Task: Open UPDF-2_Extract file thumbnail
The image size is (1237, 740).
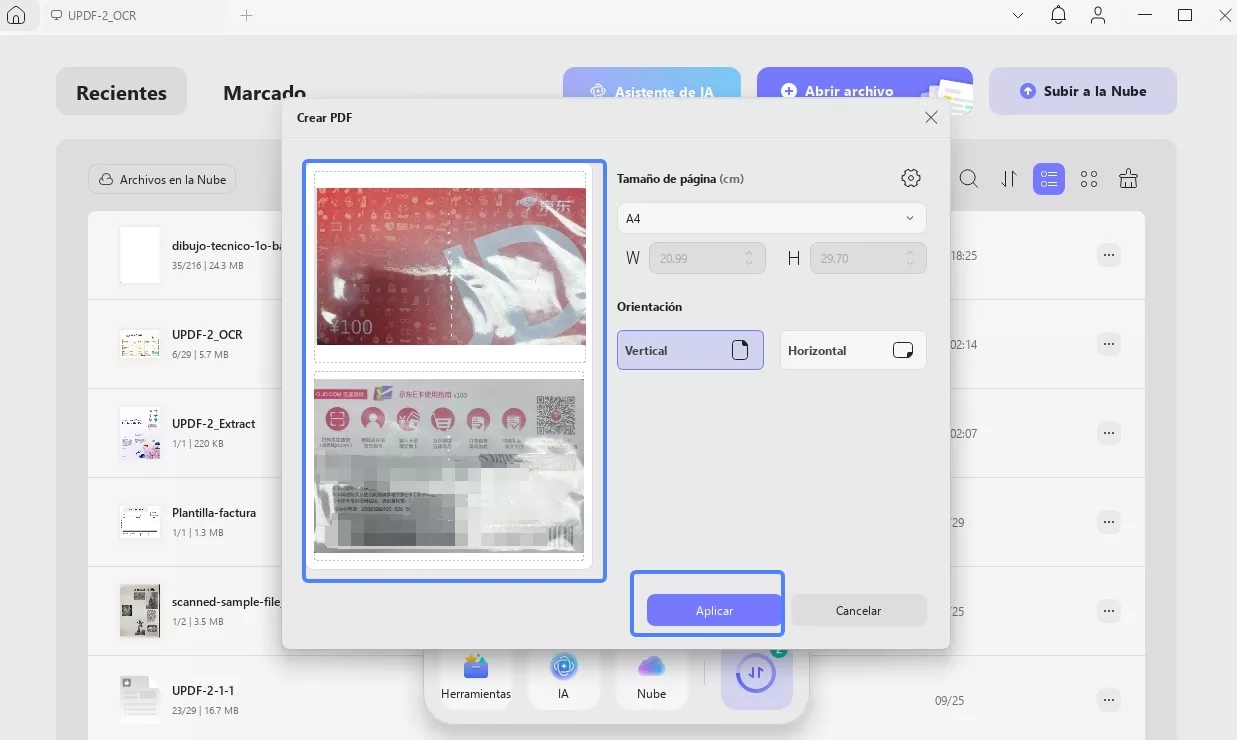Action: (x=139, y=433)
